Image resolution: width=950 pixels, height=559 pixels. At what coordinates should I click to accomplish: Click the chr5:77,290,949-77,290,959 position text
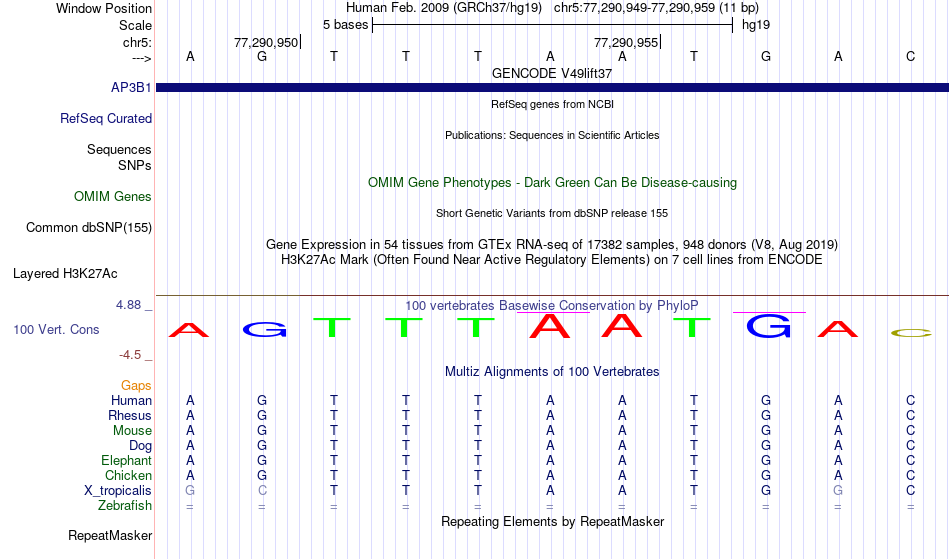pyautogui.click(x=656, y=8)
